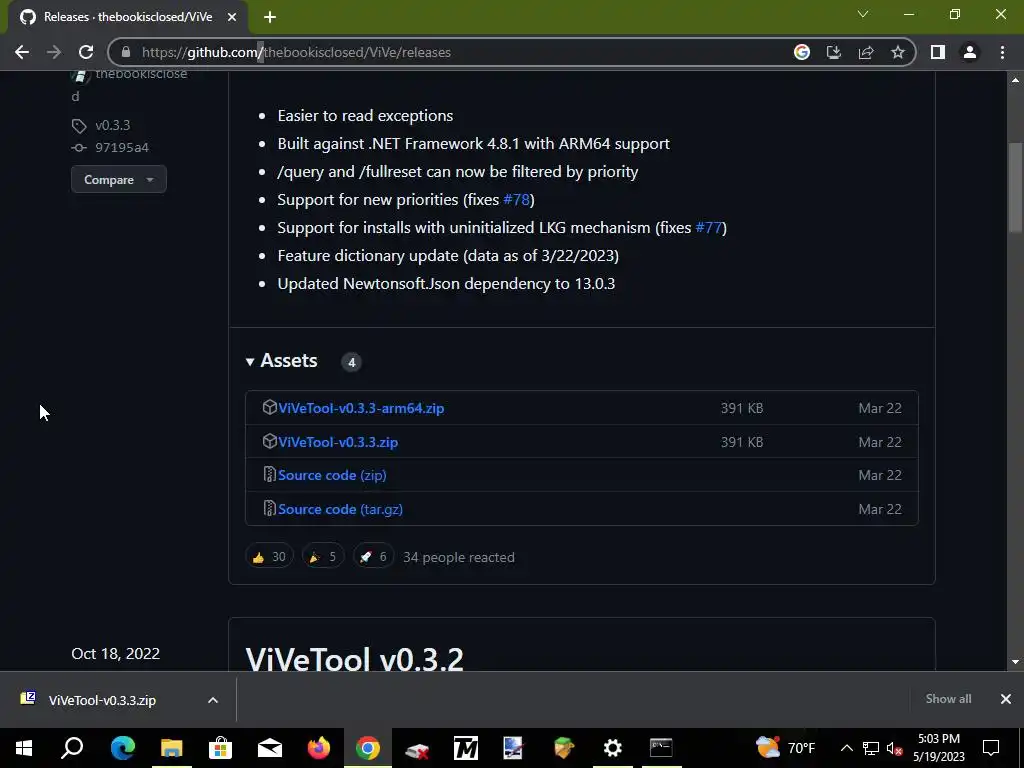Open Microsoft Store from the taskbar
Viewport: 1024px width, 768px height.
tap(221, 748)
